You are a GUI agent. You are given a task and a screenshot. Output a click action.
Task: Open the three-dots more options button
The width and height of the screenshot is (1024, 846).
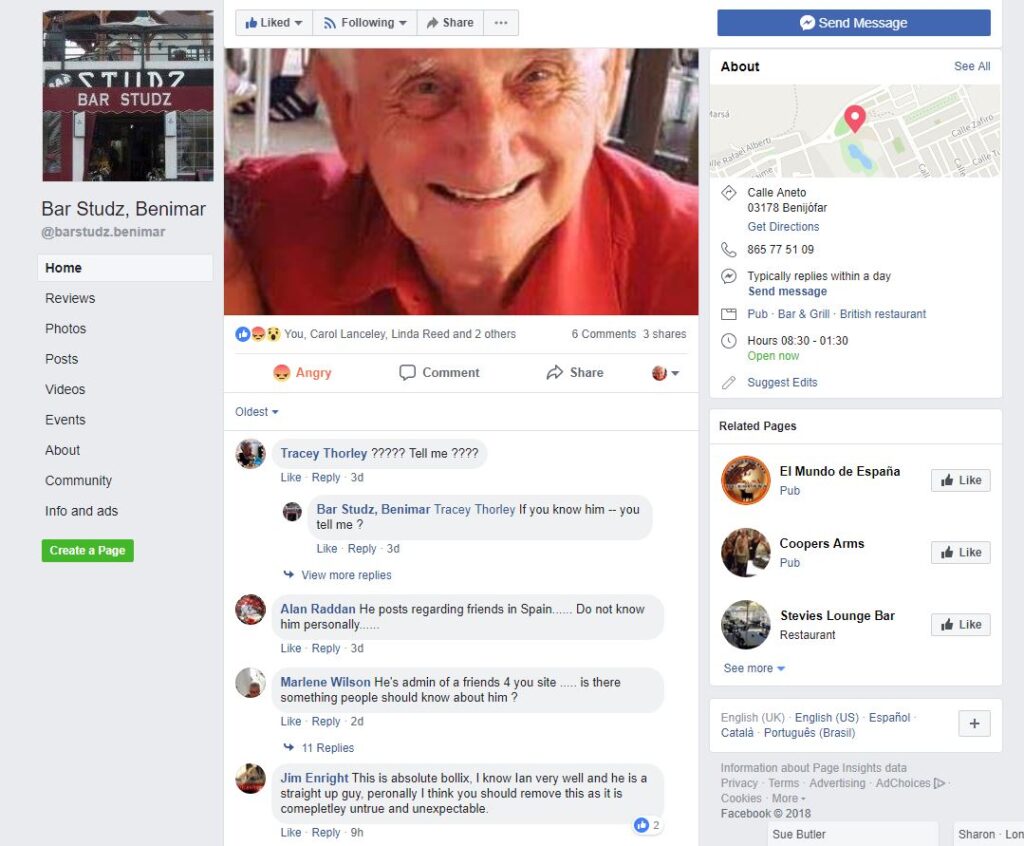501,23
